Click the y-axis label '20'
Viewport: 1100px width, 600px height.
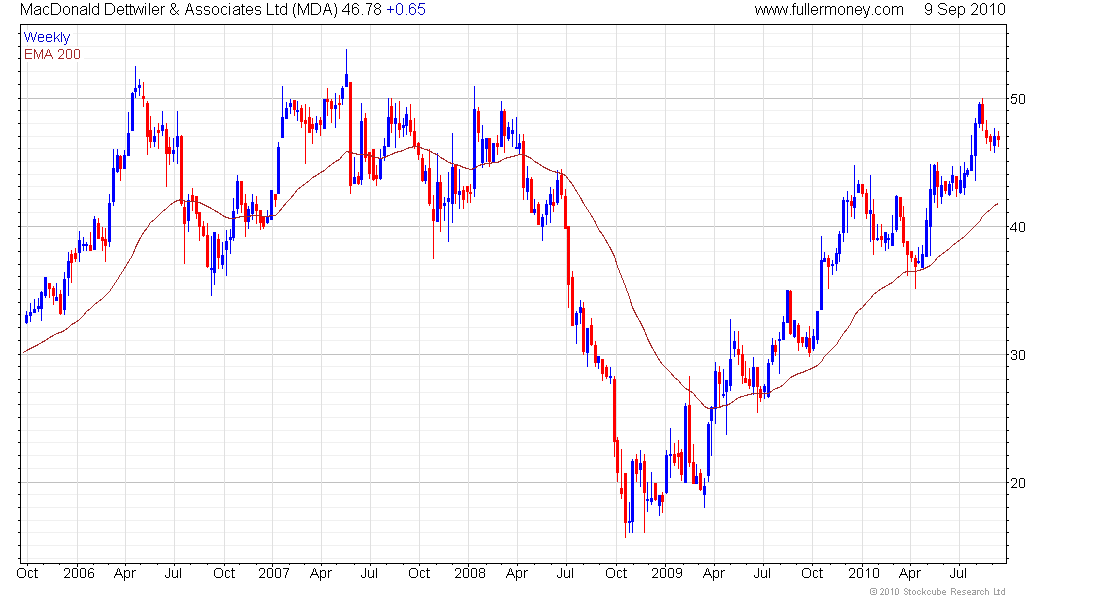point(1017,483)
